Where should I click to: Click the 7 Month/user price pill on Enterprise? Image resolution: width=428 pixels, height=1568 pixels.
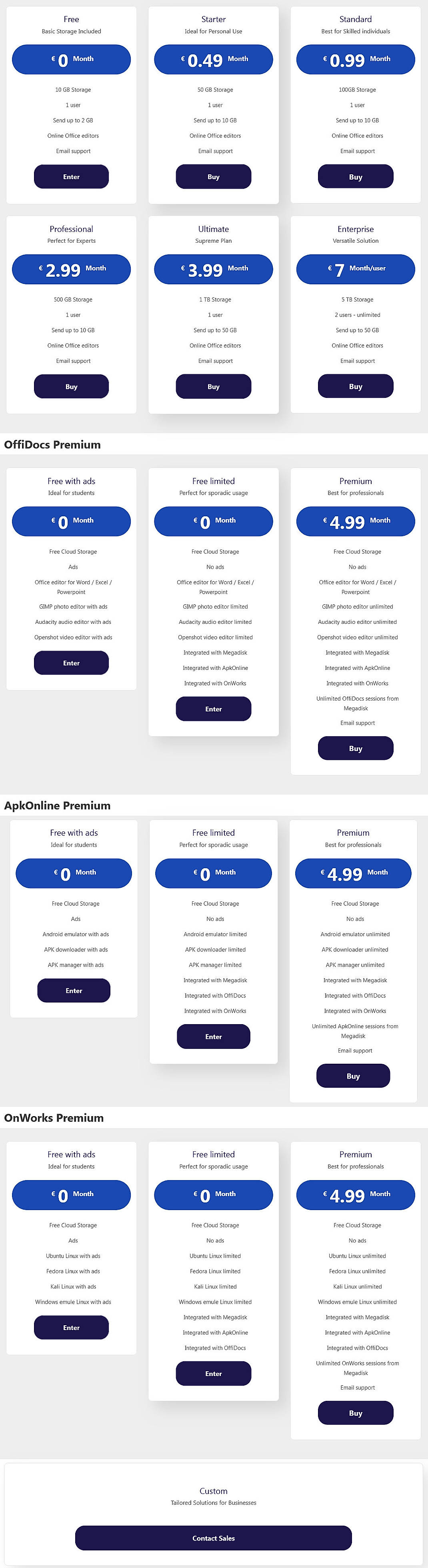click(x=356, y=268)
